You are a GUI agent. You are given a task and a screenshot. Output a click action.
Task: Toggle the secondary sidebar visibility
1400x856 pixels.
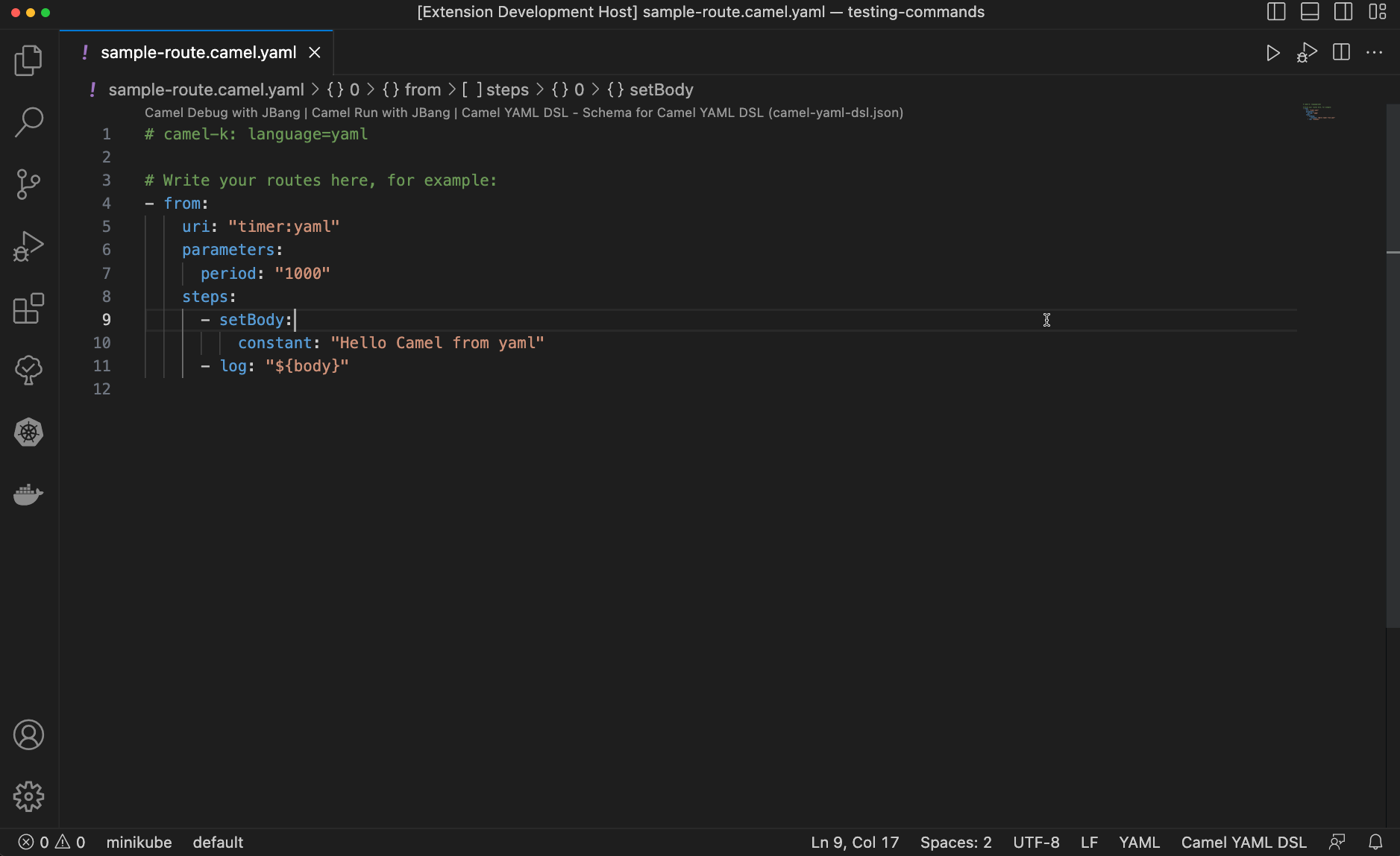(x=1343, y=12)
